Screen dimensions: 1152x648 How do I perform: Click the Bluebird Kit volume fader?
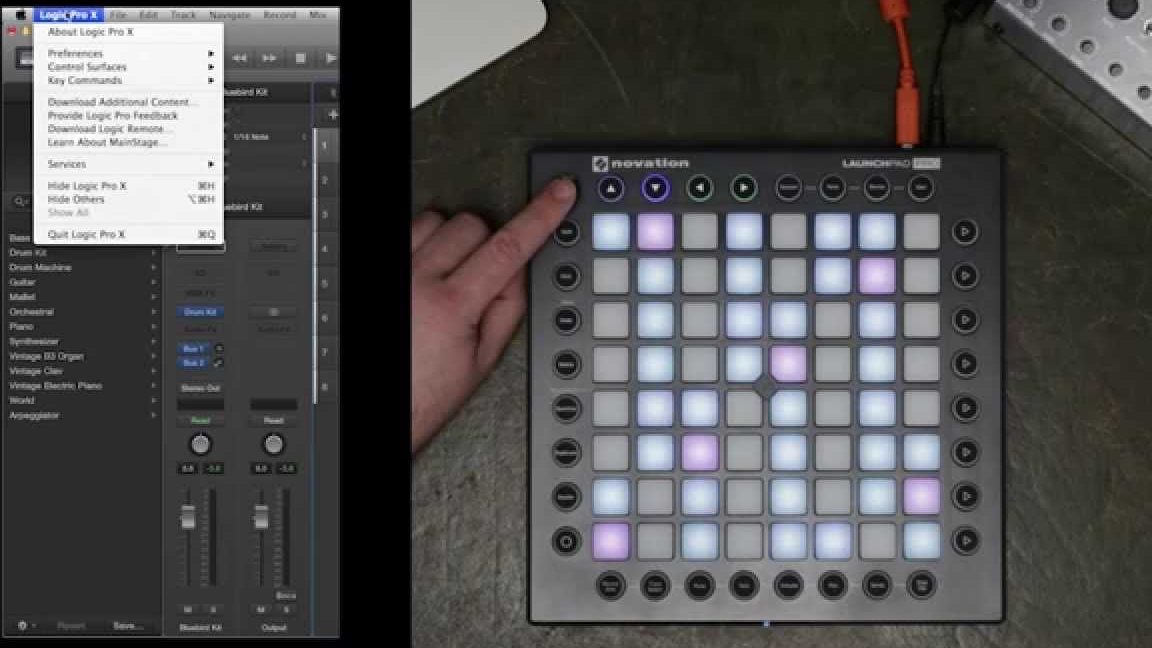(x=188, y=518)
